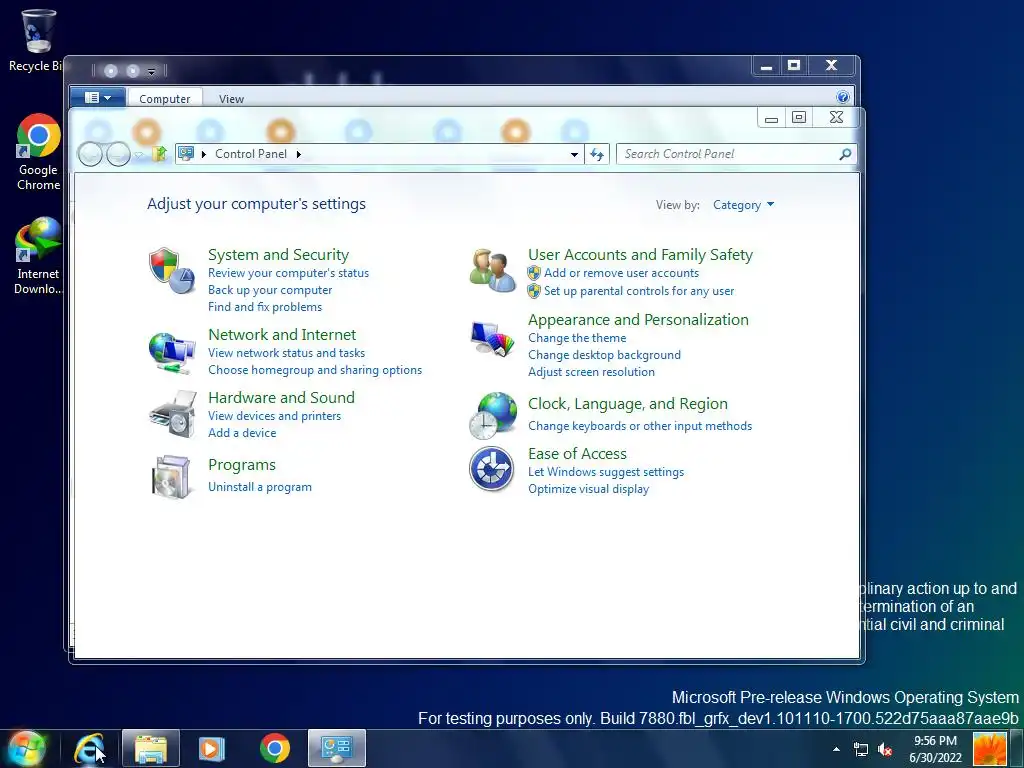
Task: Show hidden tray icons arrow
Action: click(836, 749)
